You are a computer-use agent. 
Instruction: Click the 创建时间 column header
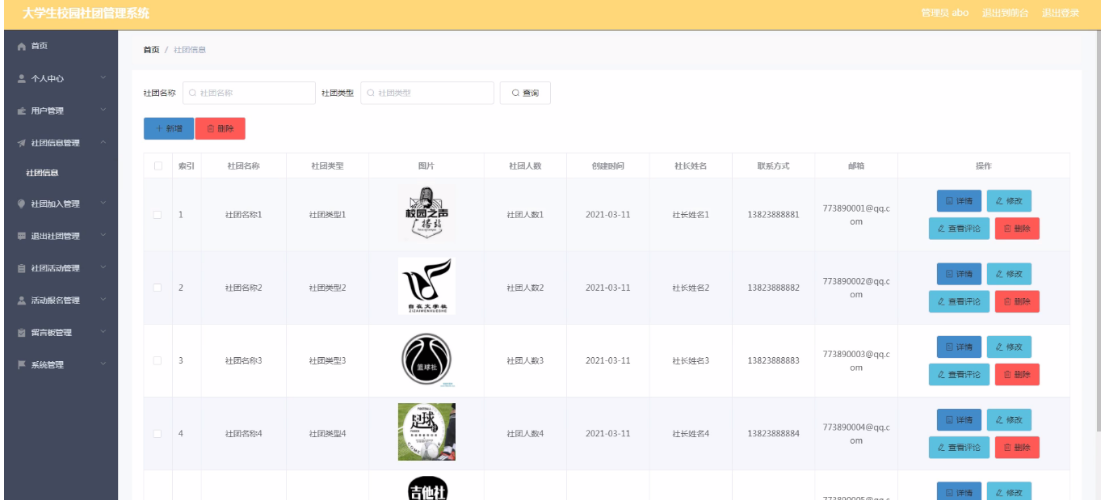click(607, 166)
